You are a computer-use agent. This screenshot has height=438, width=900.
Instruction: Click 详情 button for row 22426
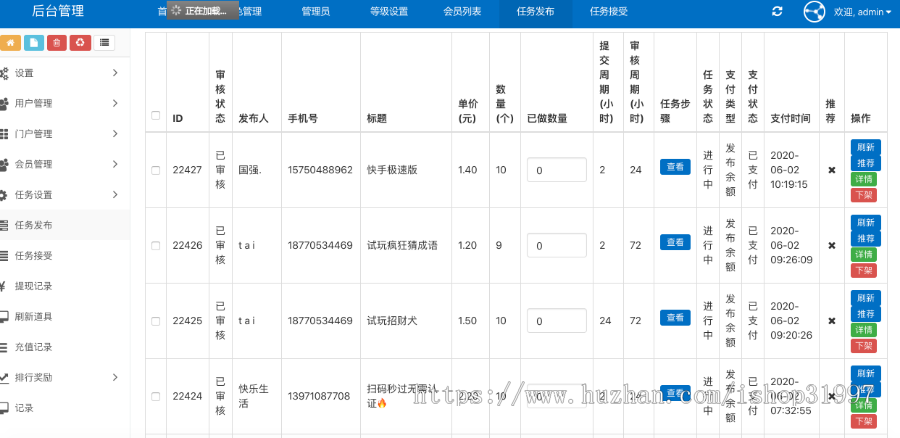click(864, 254)
